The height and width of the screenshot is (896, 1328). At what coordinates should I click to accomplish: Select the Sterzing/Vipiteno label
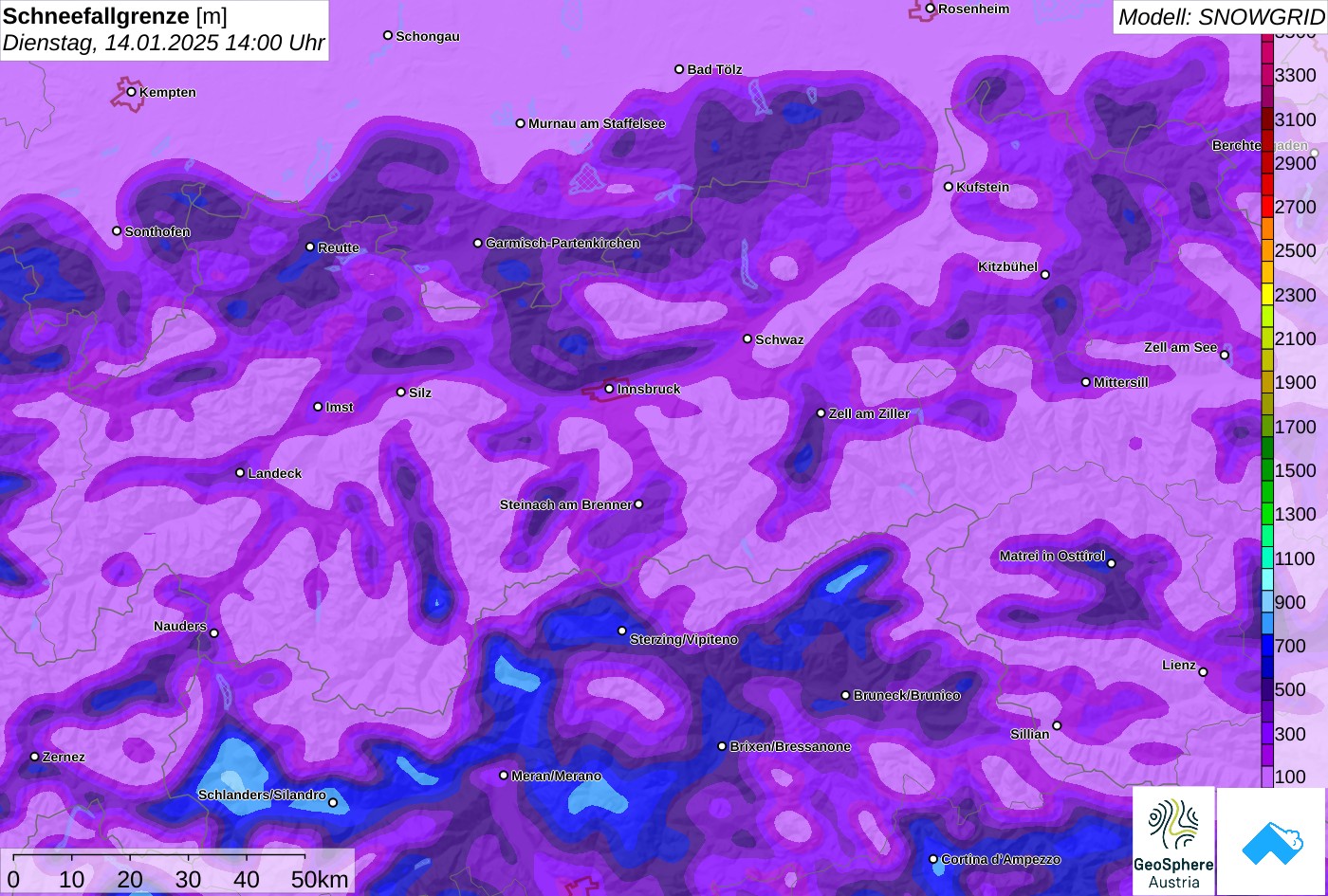[684, 640]
